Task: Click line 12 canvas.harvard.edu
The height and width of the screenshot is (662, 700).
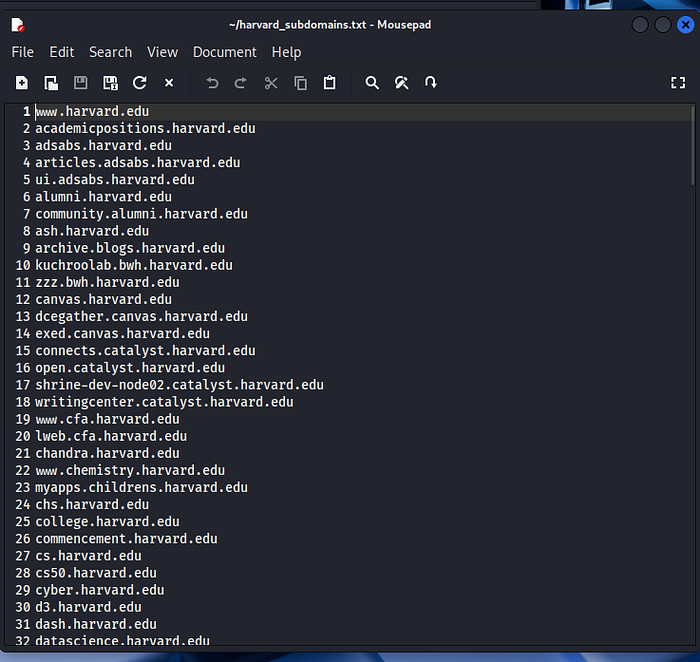Action: (x=104, y=300)
